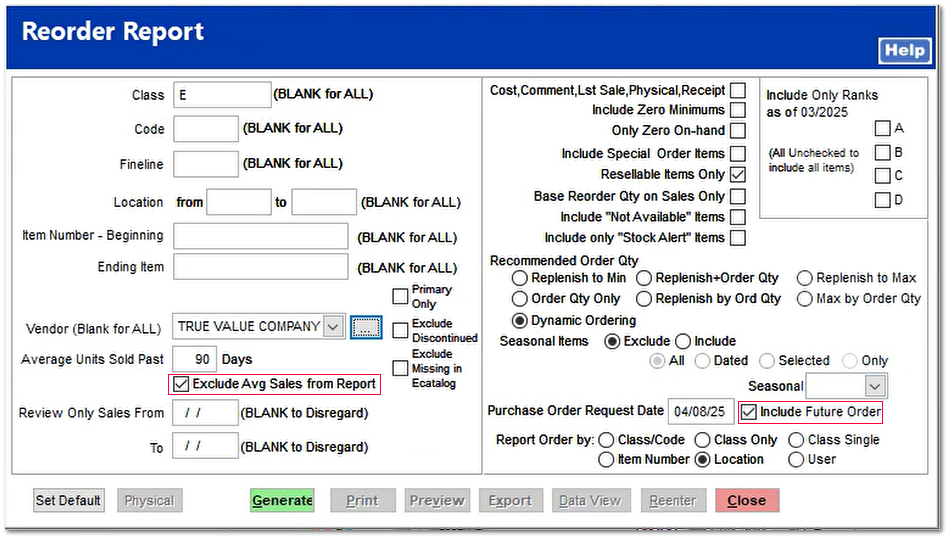Toggle Resellable Items Only checkbox
The width and height of the screenshot is (949, 539).
tap(738, 175)
